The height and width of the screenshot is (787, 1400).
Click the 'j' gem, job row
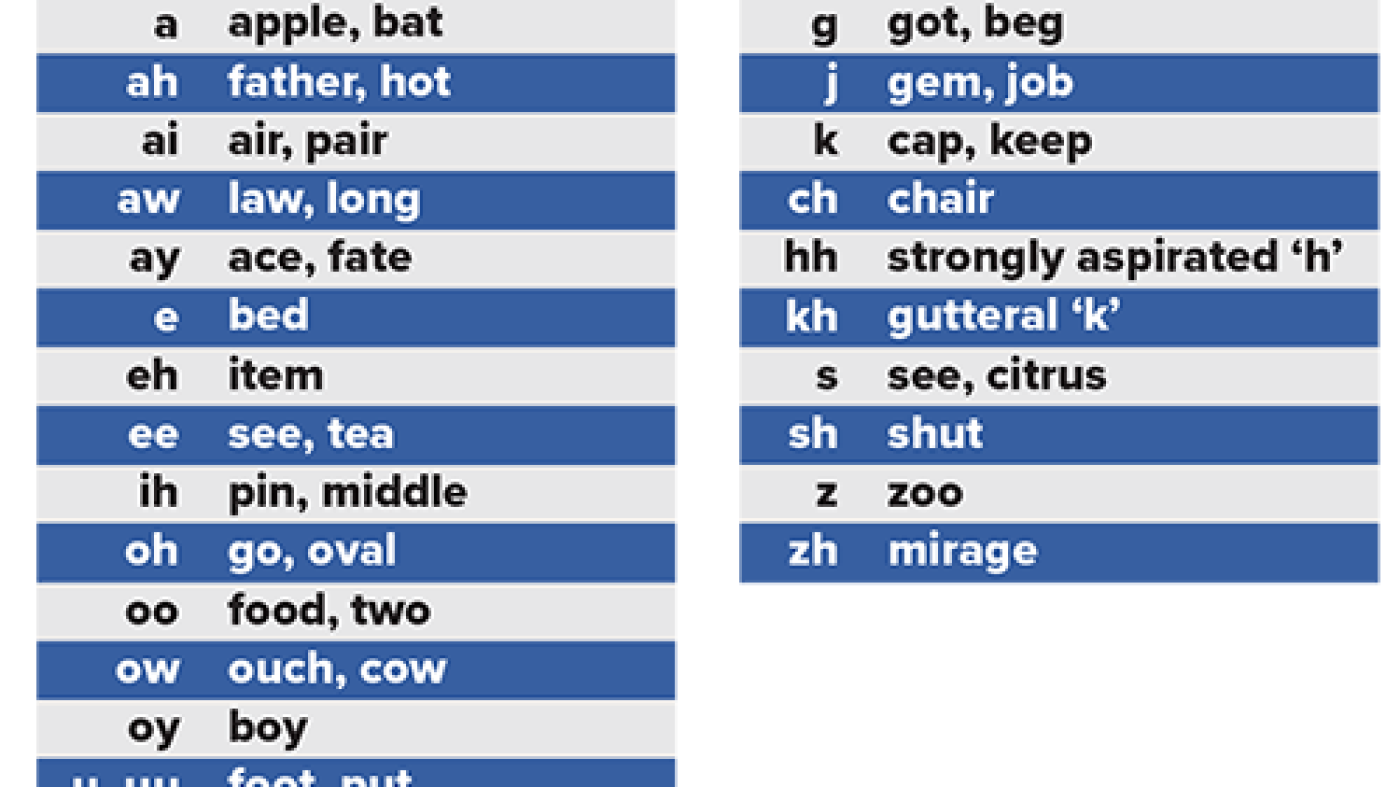click(1059, 83)
